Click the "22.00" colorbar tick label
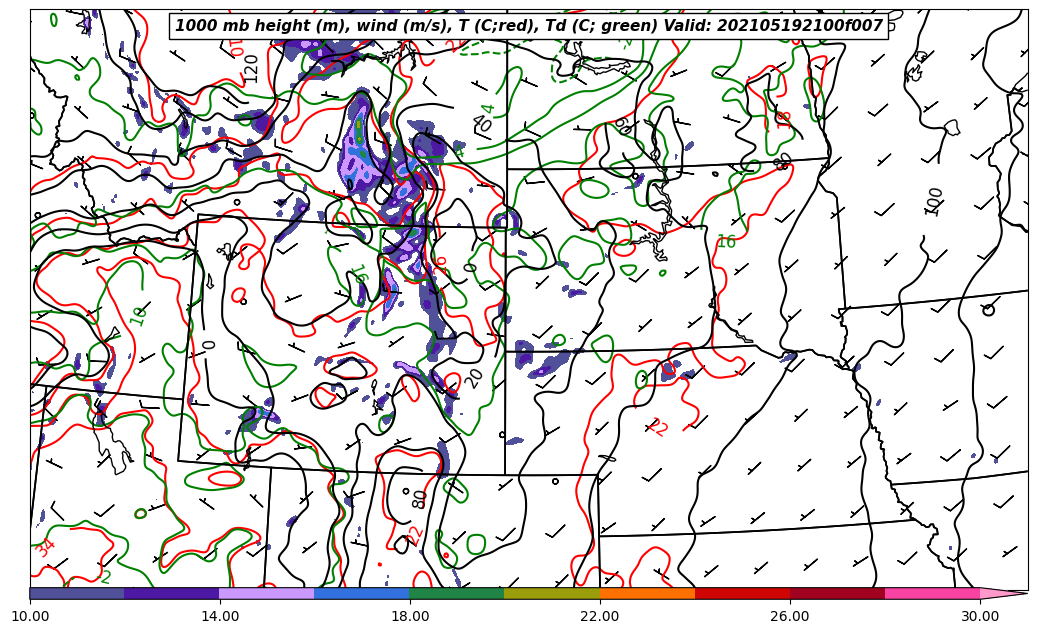Viewport: 1037px width, 633px height. tap(600, 616)
